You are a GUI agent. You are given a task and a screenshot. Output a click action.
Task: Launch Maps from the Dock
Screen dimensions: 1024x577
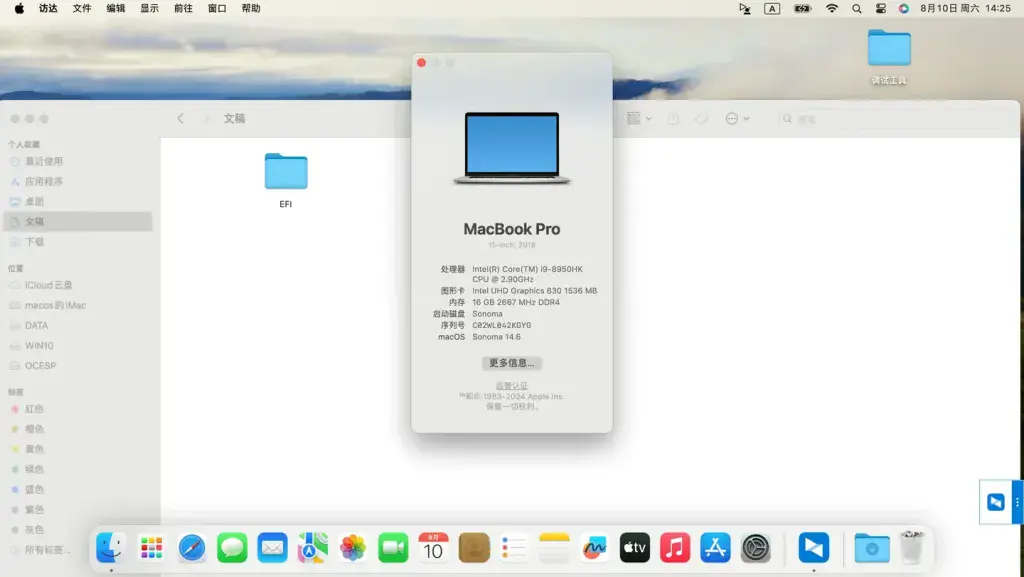tap(313, 547)
